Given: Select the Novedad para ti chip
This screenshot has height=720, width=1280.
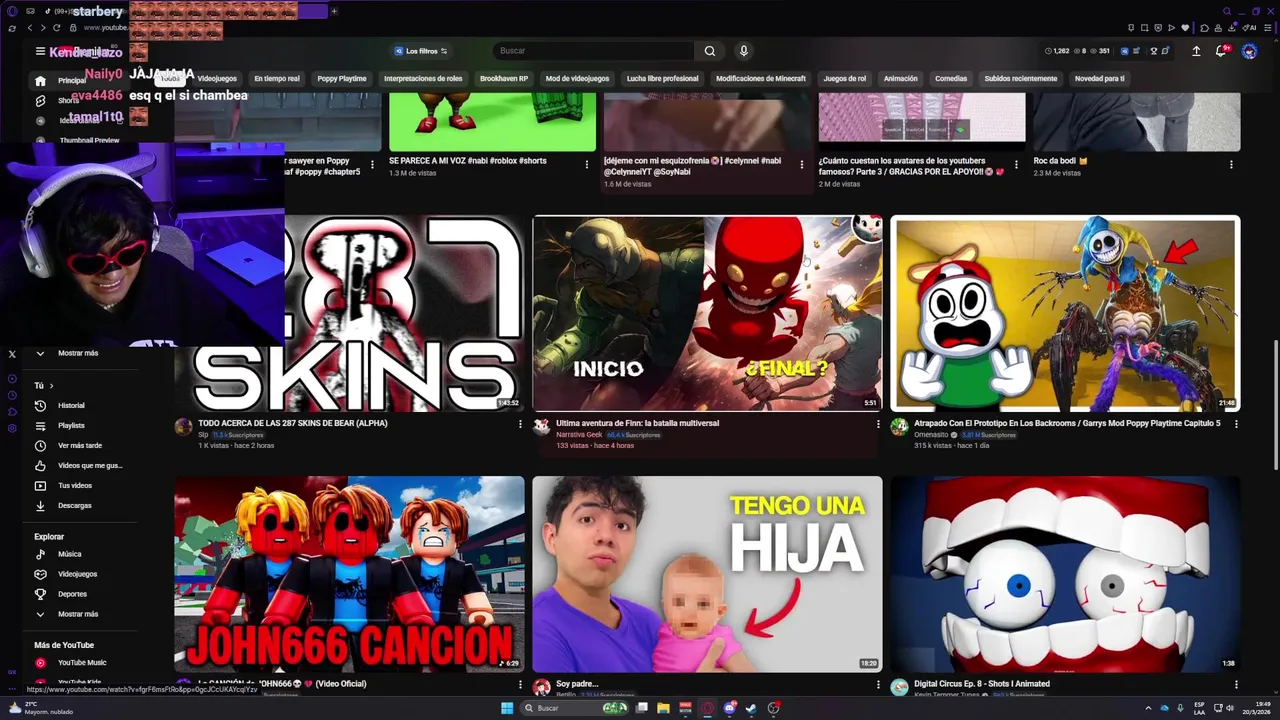Looking at the screenshot, I should (x=1099, y=78).
